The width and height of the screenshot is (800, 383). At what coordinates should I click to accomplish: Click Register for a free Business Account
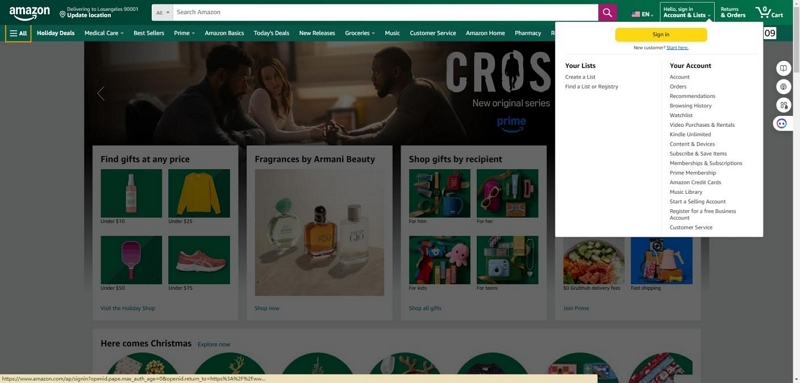[703, 214]
